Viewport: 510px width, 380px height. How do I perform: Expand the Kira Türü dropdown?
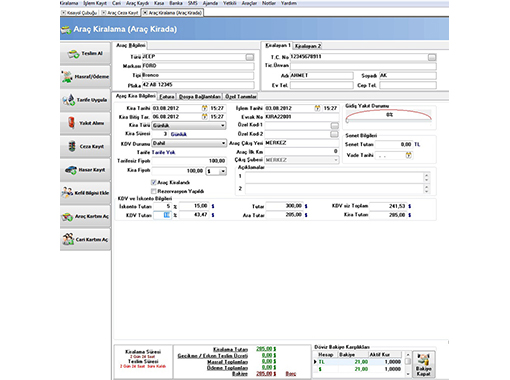pyautogui.click(x=223, y=126)
